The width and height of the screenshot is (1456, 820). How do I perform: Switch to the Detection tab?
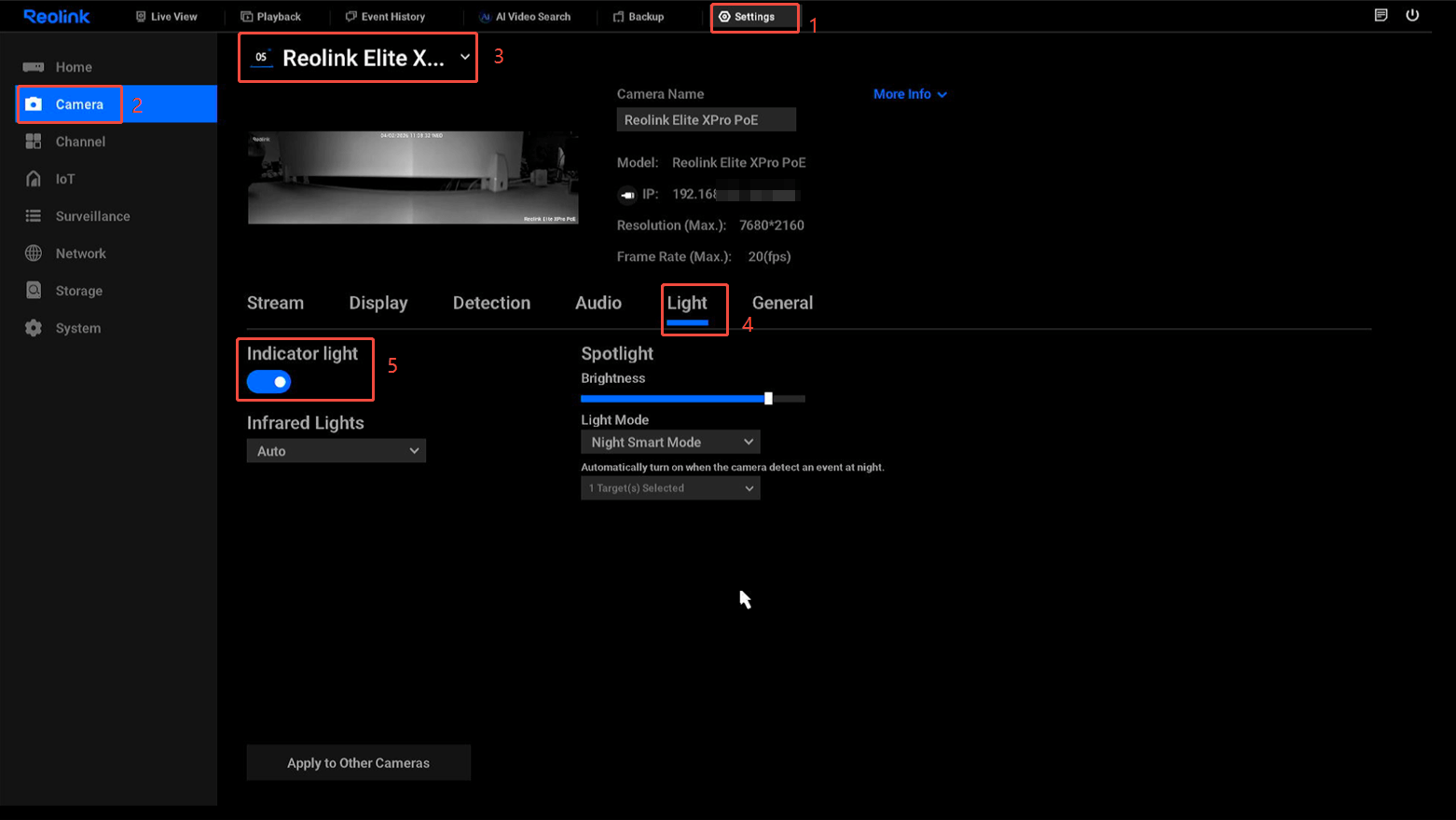(x=491, y=303)
